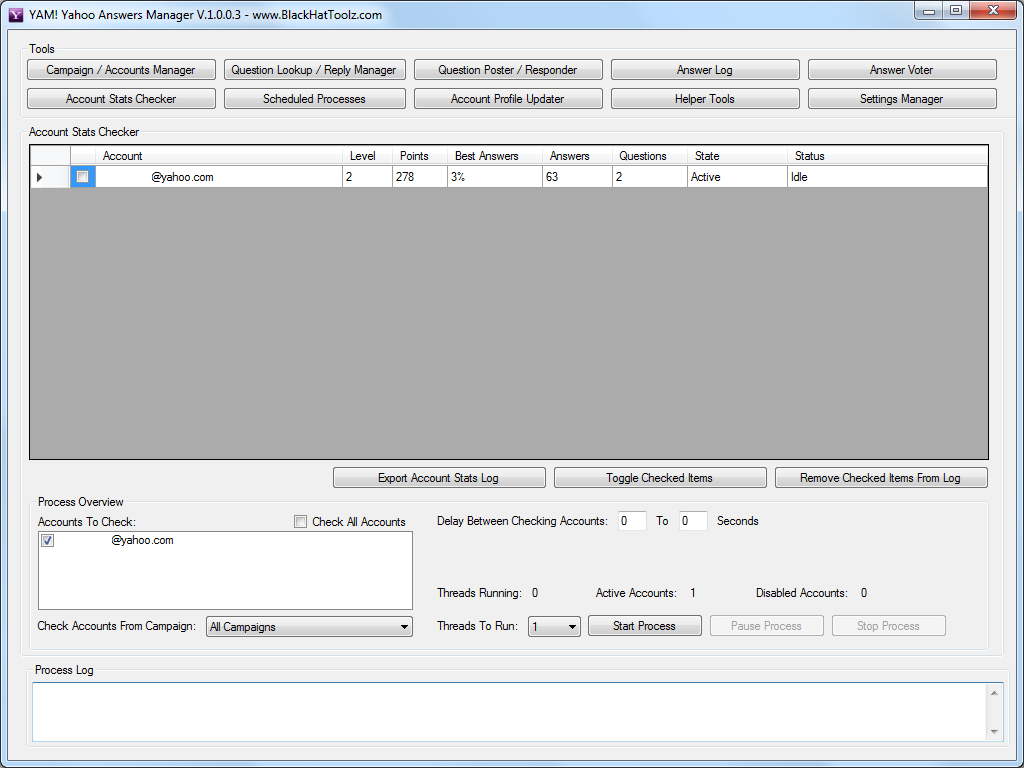Click Remove Checked Items From Log
Image resolution: width=1024 pixels, height=768 pixels.
[x=880, y=478]
